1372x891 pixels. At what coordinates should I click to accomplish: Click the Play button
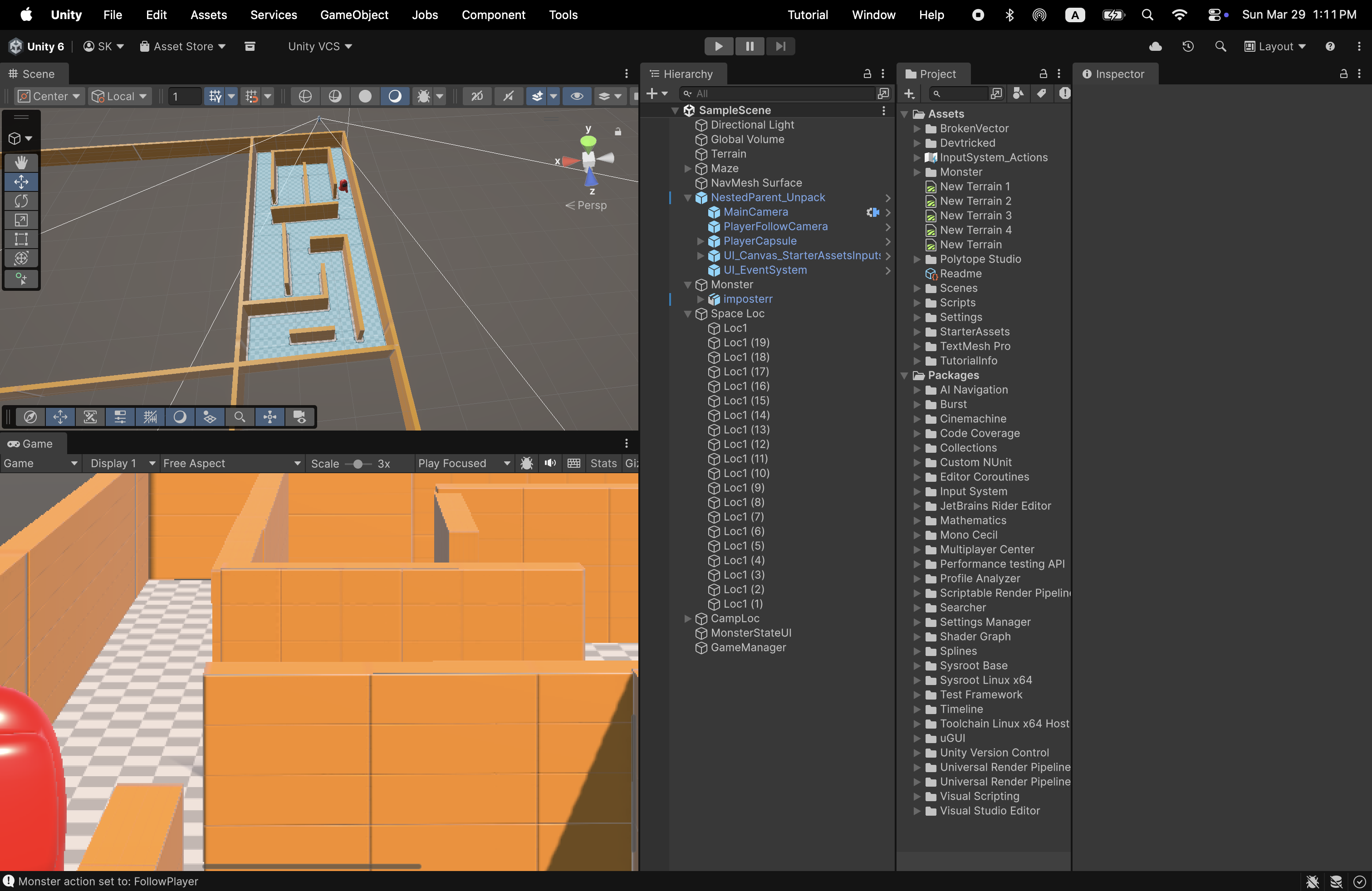click(x=718, y=46)
